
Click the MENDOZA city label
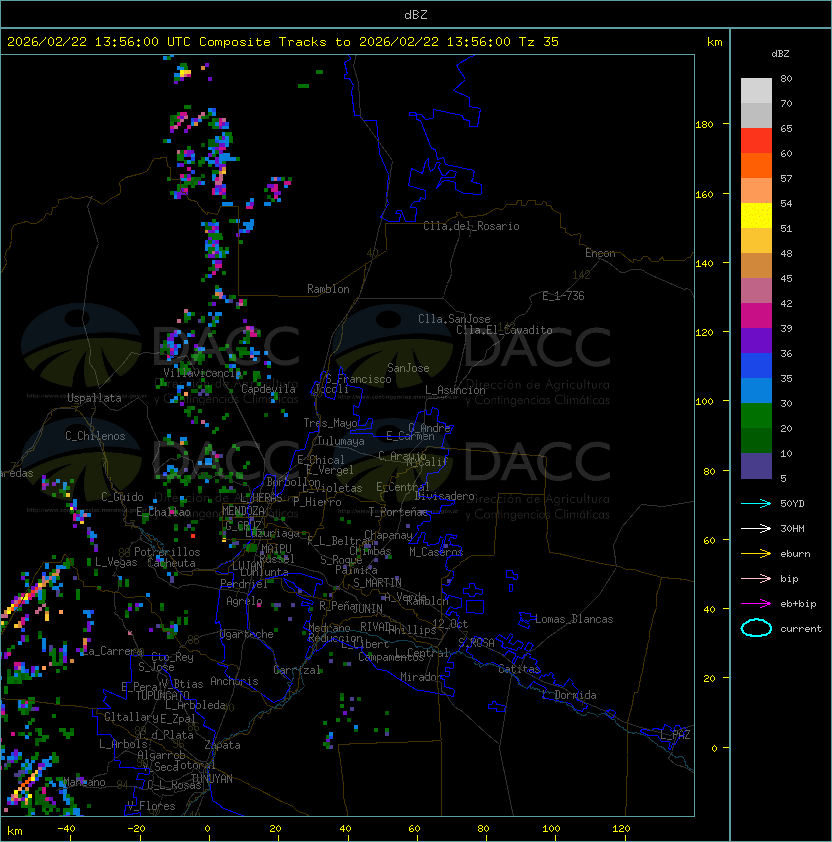(243, 510)
